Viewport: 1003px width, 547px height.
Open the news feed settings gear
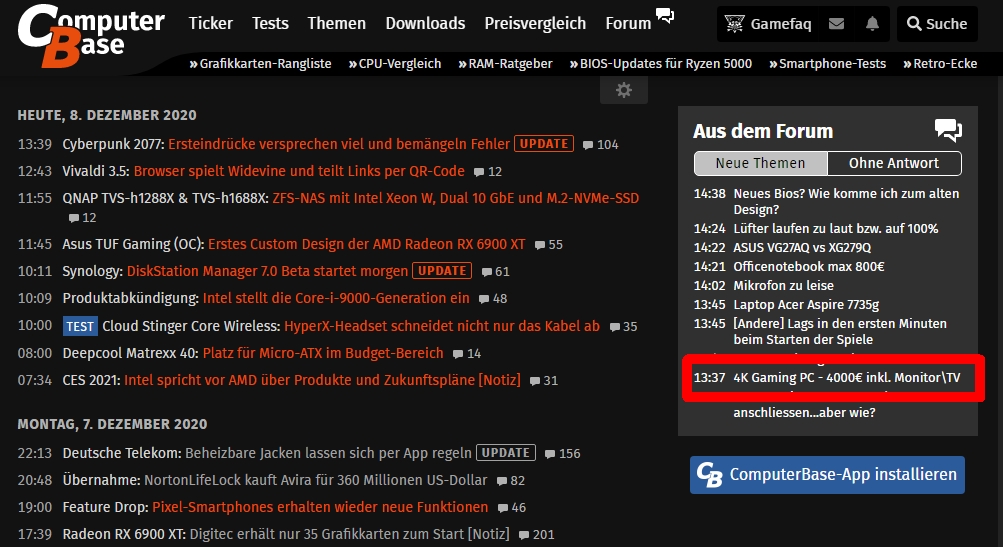(x=624, y=90)
